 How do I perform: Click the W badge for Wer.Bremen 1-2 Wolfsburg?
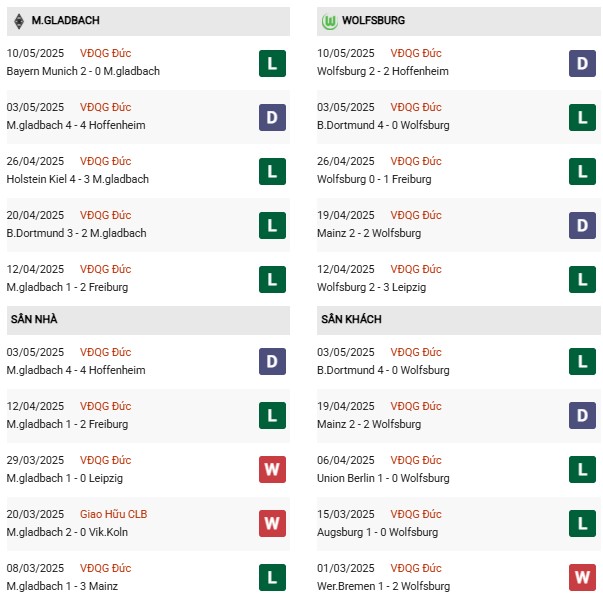coord(582,577)
